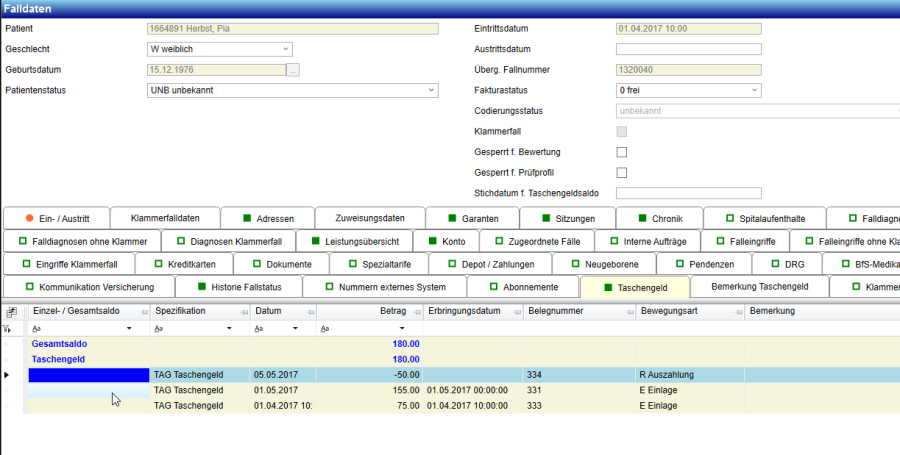
Task: Toggle the Klammerfall checkbox
Action: (x=621, y=131)
